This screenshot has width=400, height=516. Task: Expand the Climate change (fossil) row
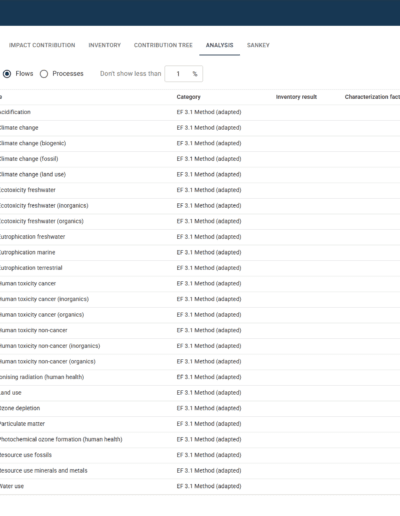pyautogui.click(x=200, y=159)
